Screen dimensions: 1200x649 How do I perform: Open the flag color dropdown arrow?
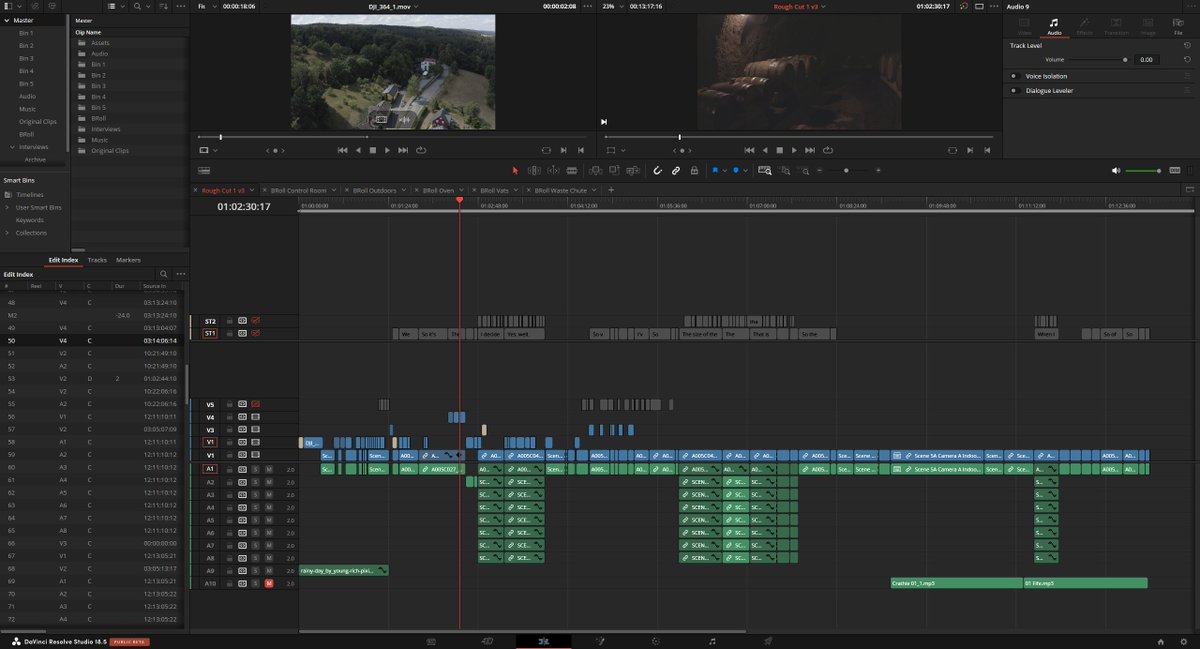pos(725,171)
